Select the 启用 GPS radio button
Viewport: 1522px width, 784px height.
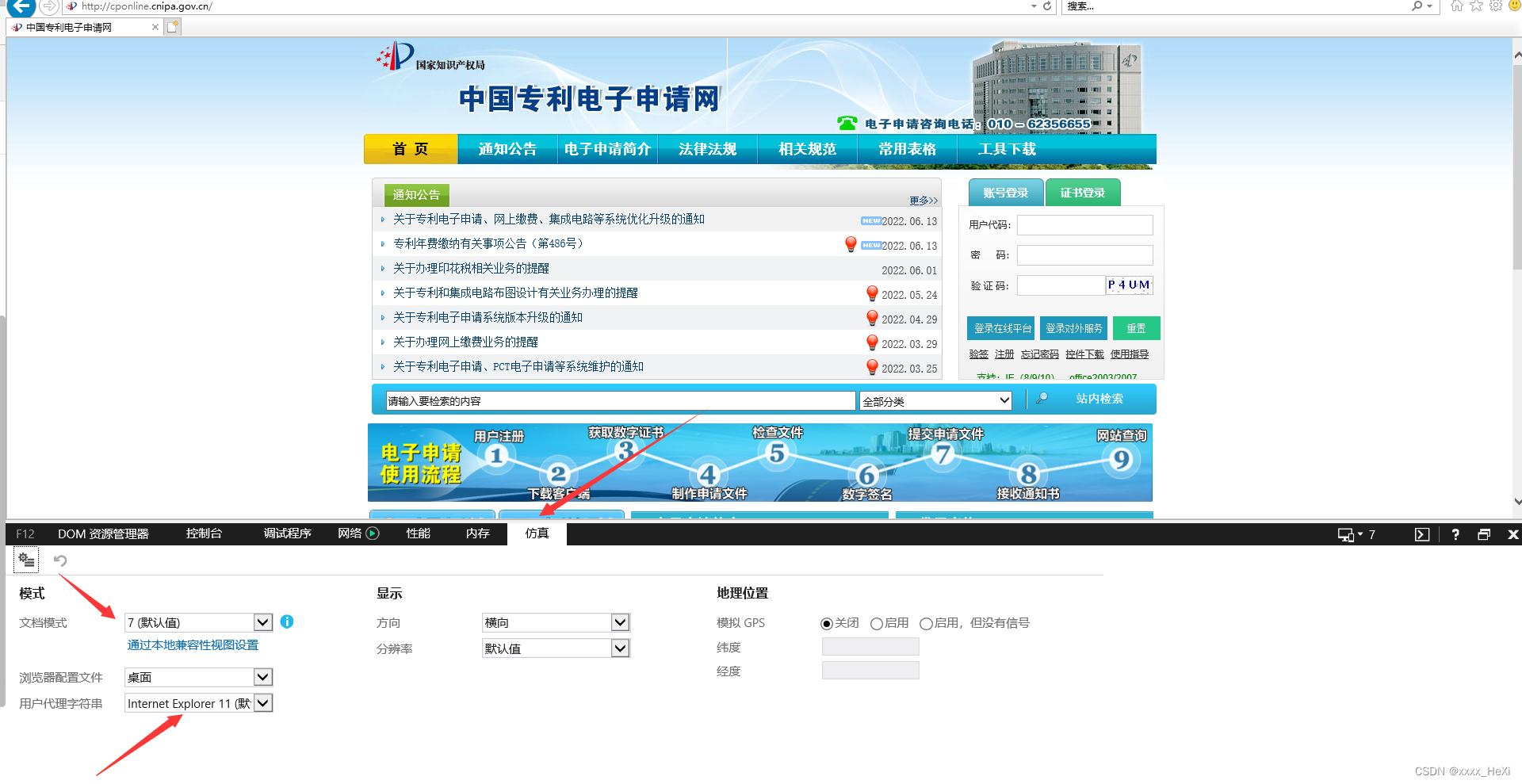click(877, 624)
